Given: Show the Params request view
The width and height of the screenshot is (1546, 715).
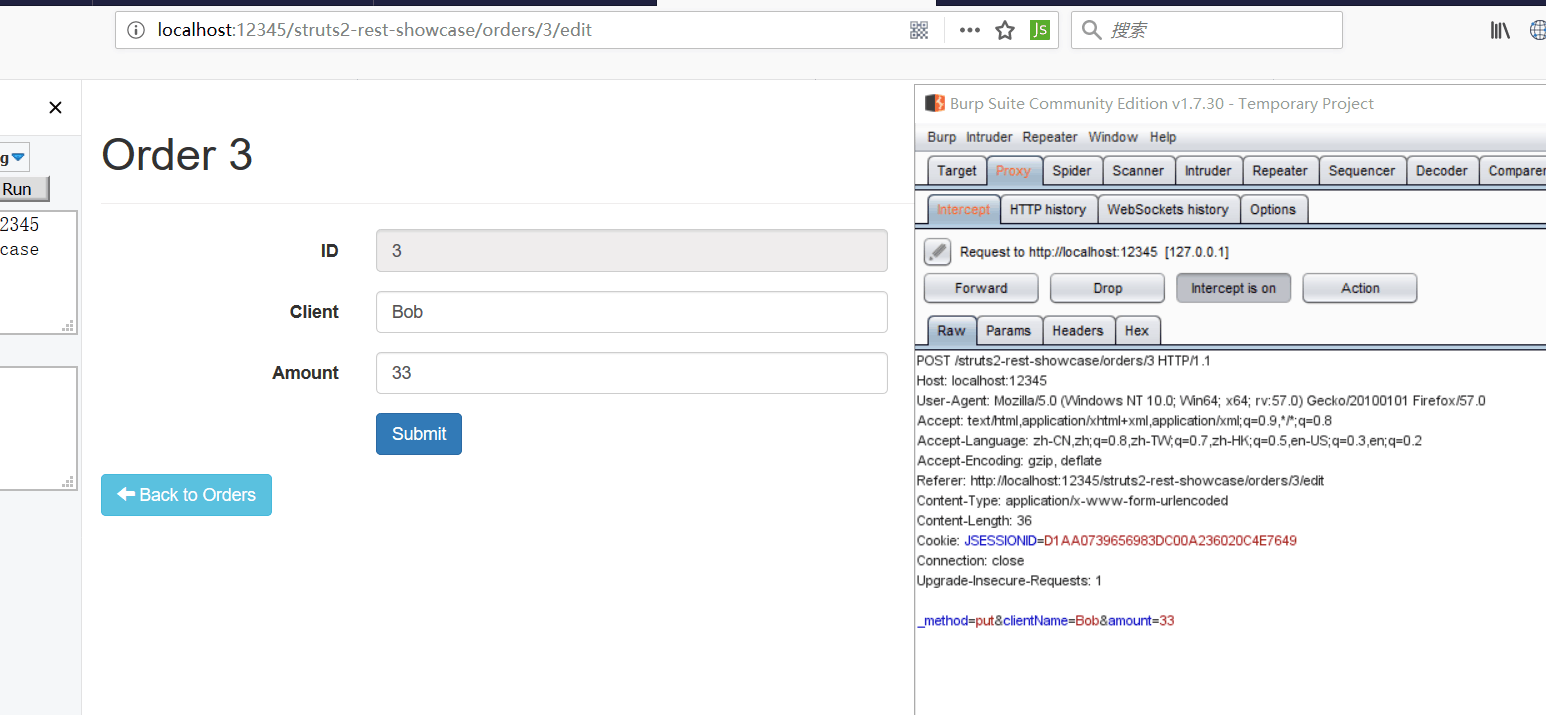Looking at the screenshot, I should point(1008,331).
